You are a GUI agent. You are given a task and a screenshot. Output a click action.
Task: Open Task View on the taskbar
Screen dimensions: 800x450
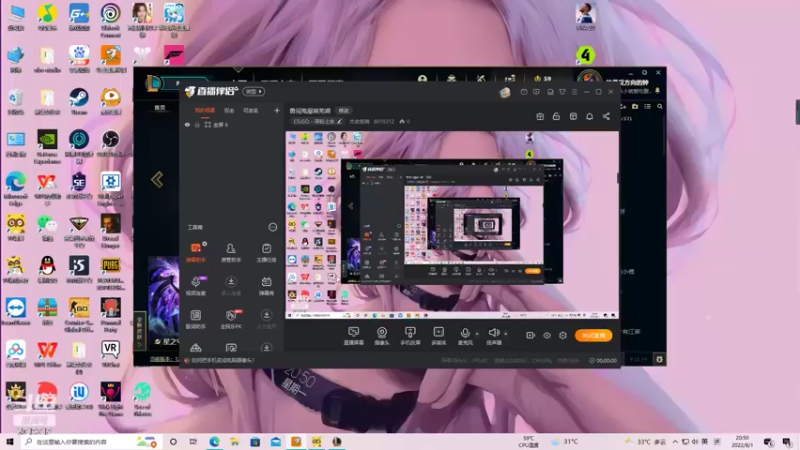tap(193, 441)
